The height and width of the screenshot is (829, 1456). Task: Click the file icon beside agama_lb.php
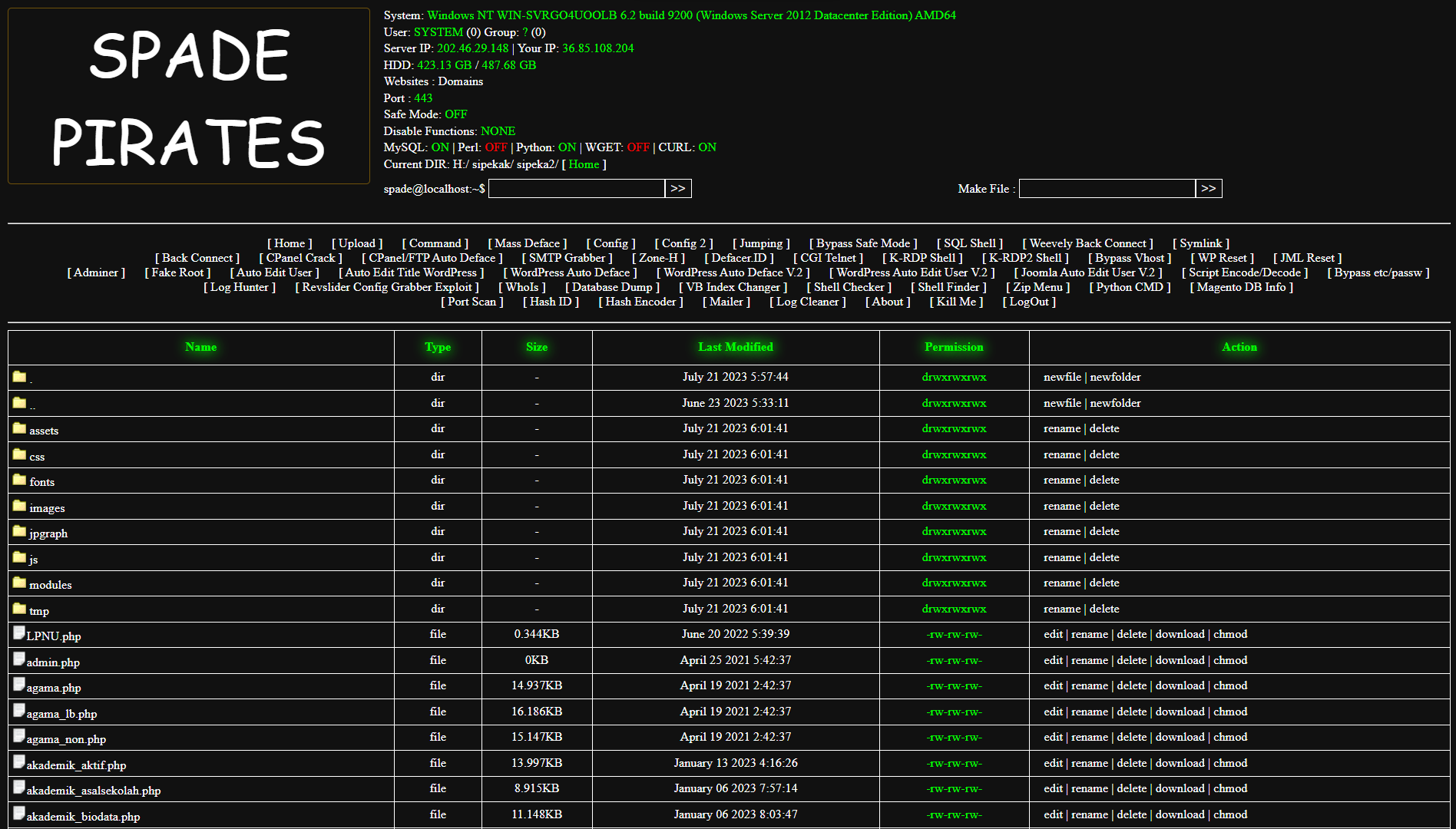pyautogui.click(x=19, y=711)
